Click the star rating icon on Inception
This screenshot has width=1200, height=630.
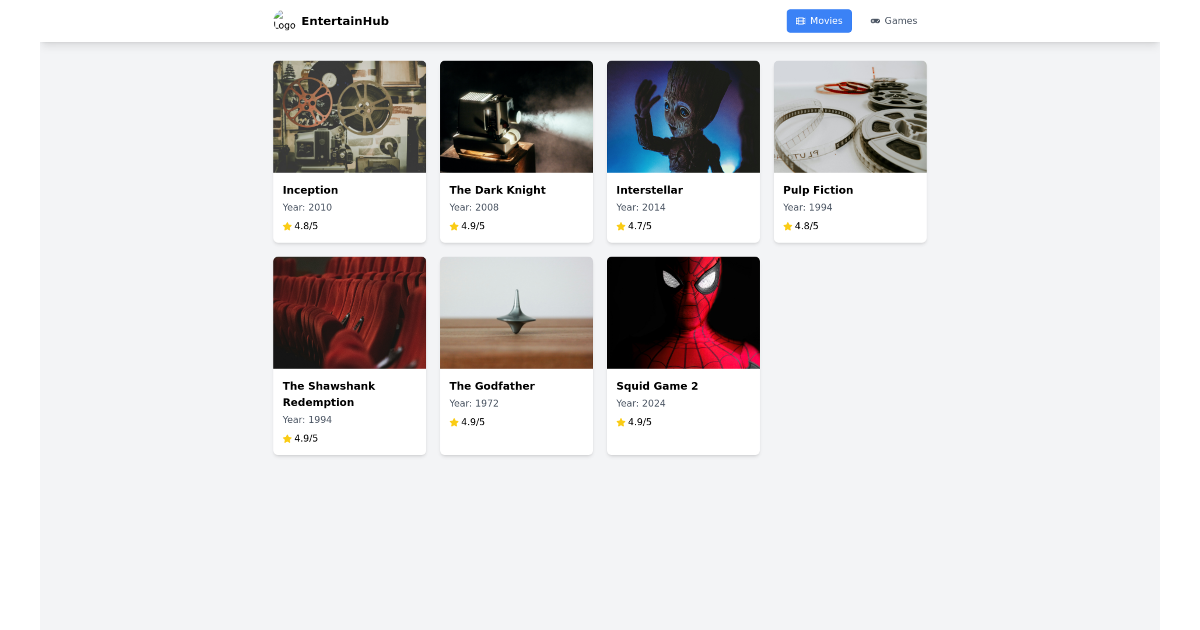(x=287, y=226)
